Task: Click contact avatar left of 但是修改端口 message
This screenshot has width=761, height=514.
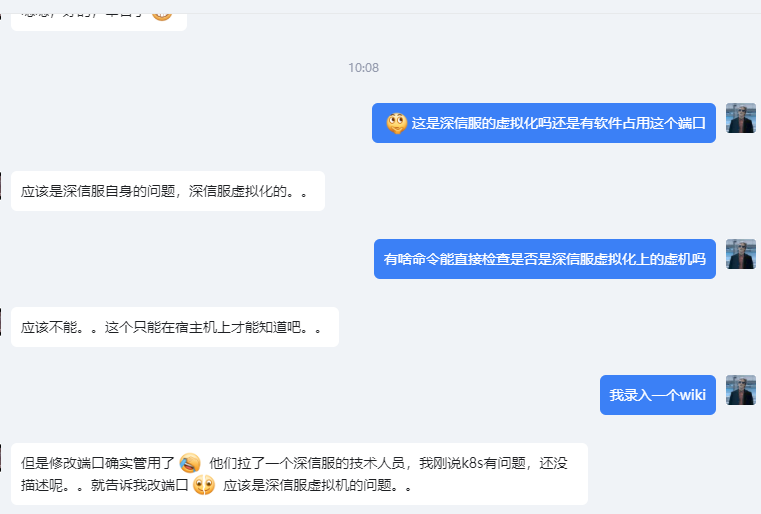Action: click(2, 457)
